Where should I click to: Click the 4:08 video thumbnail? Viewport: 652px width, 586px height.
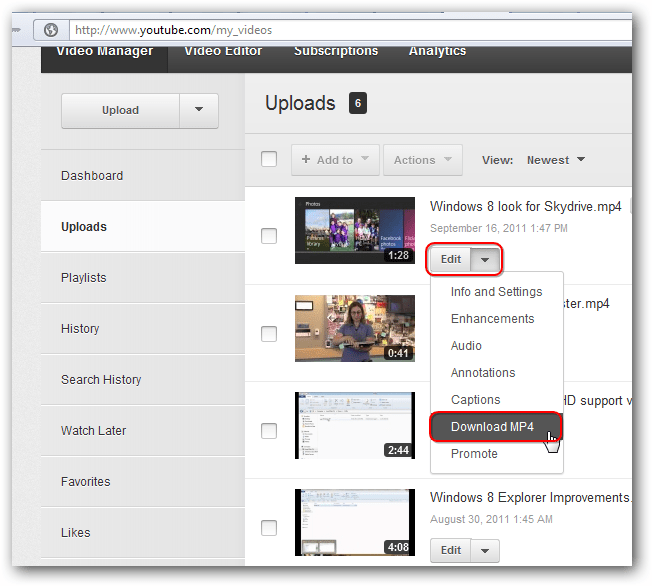(355, 522)
